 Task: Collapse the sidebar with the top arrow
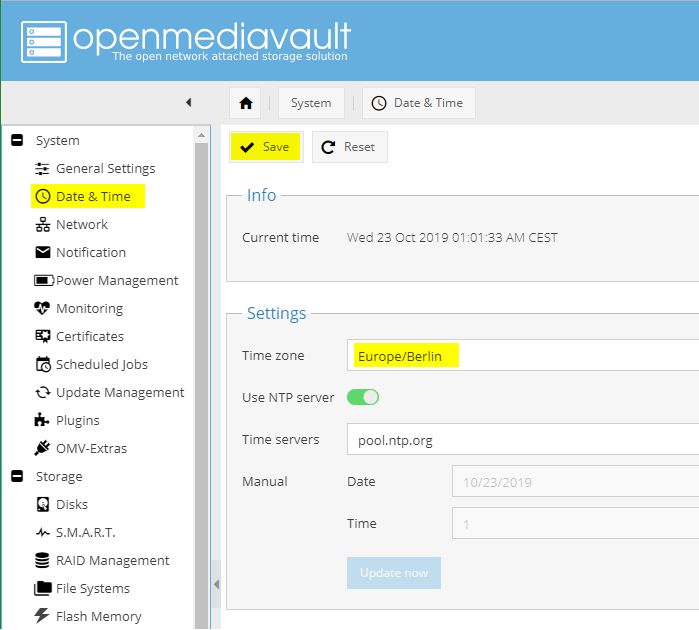[189, 103]
